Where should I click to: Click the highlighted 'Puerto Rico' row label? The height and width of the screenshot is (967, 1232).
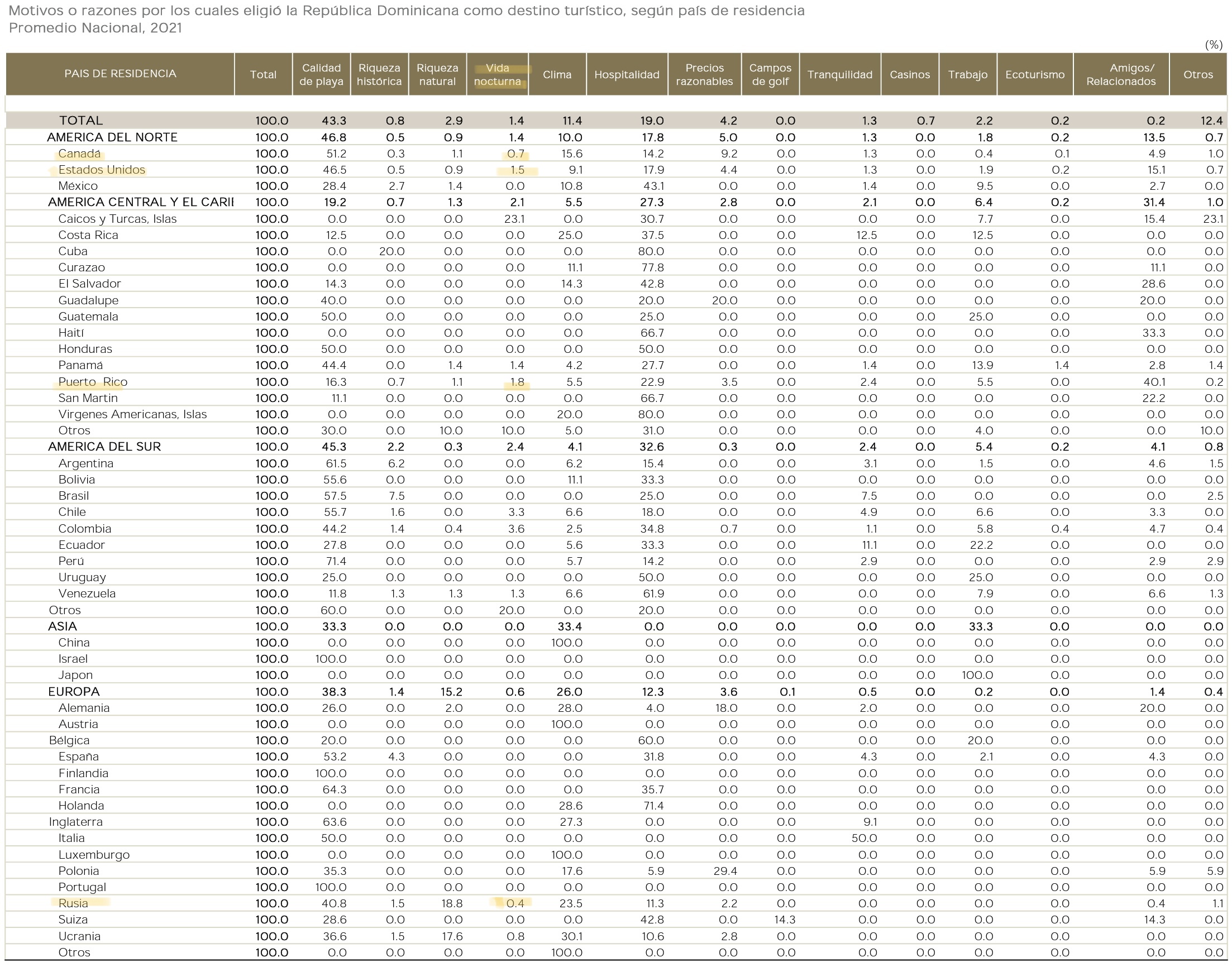(93, 382)
